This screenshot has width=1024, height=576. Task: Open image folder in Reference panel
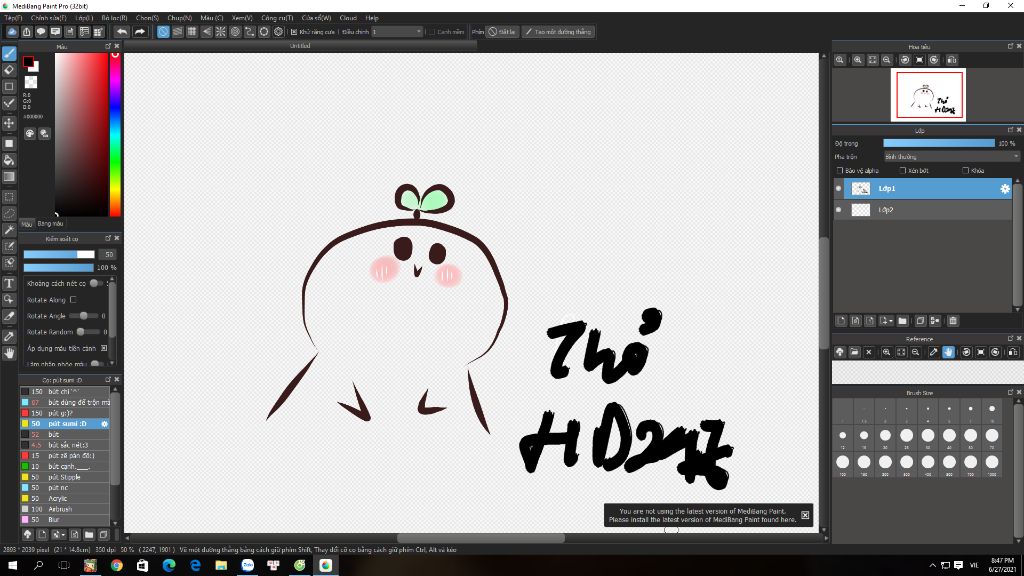[x=854, y=352]
